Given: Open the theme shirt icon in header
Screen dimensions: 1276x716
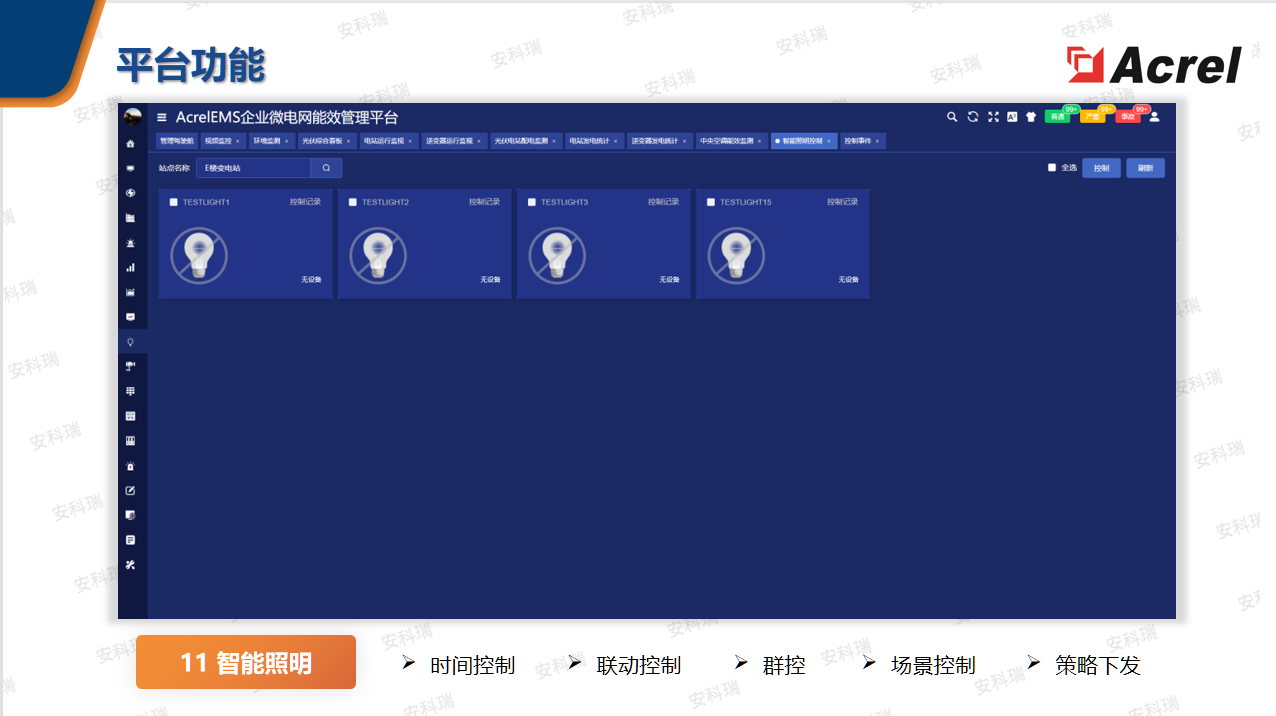Looking at the screenshot, I should tap(1031, 117).
